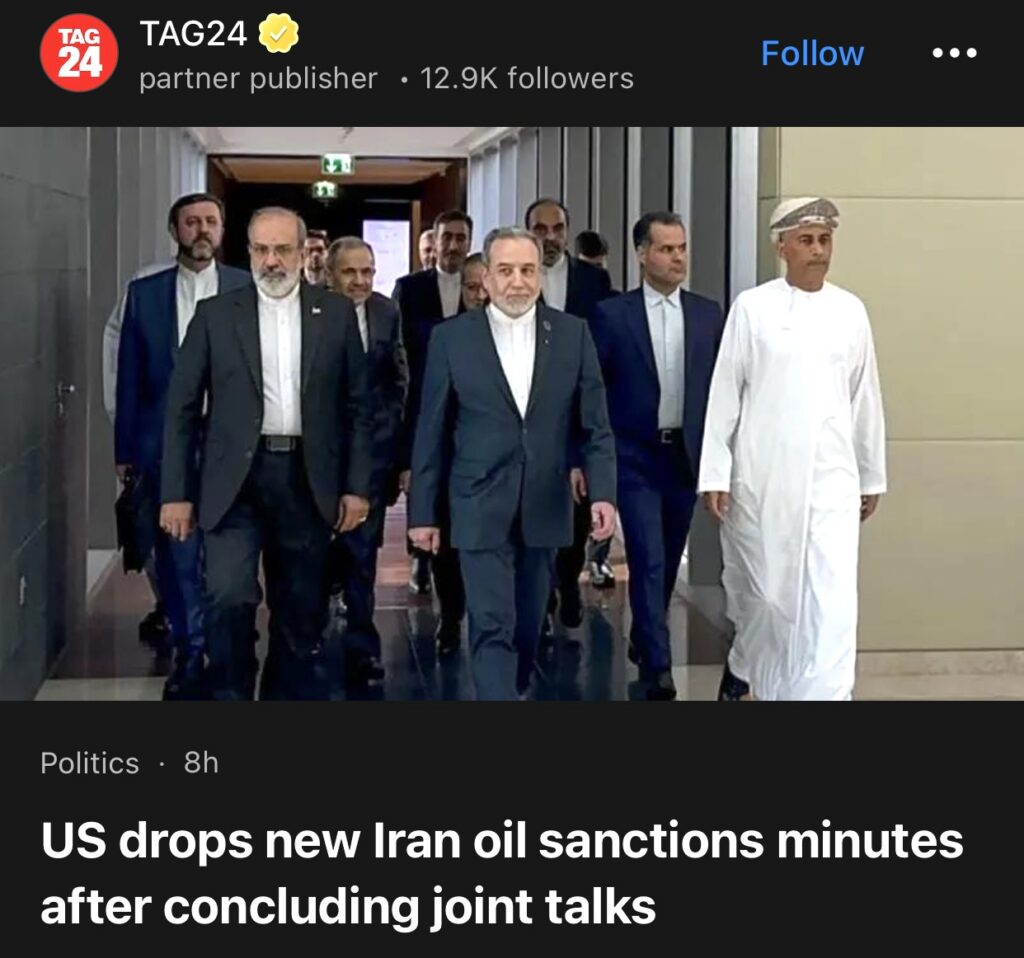Select the partner publisher label

click(259, 78)
